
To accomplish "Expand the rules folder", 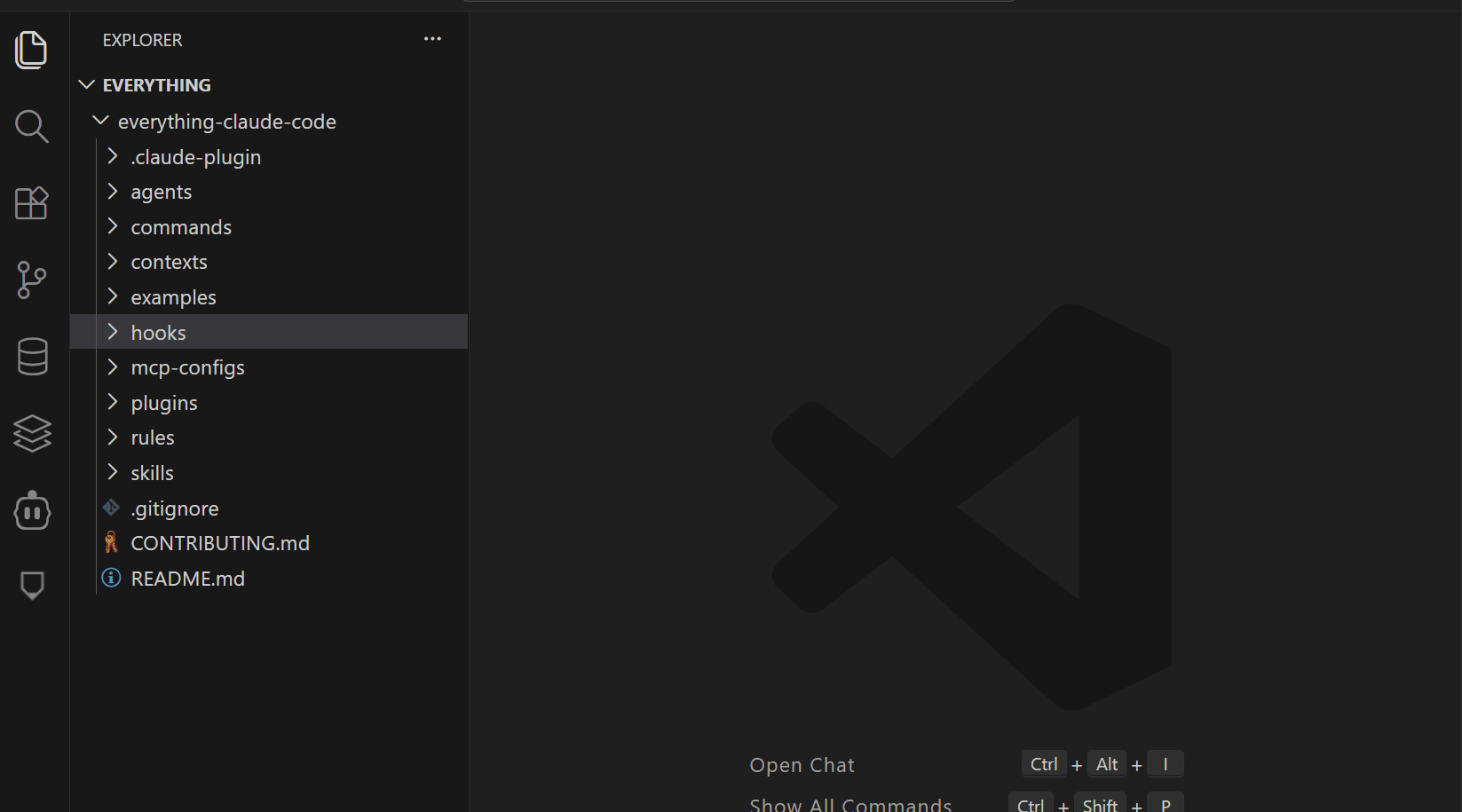I will point(269,438).
